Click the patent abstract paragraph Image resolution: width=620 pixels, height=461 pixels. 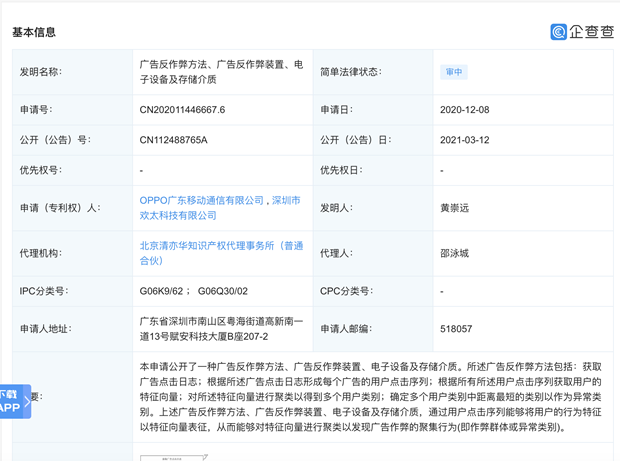coord(370,397)
